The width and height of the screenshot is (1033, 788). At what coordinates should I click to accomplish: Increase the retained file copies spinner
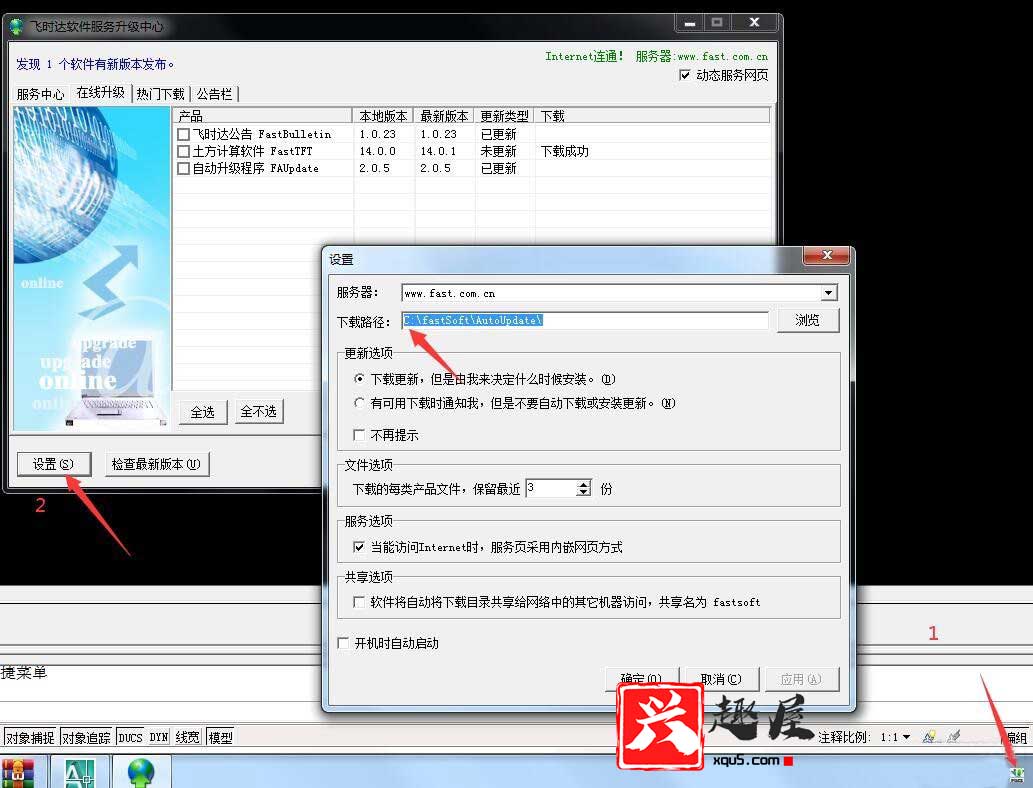tap(584, 484)
